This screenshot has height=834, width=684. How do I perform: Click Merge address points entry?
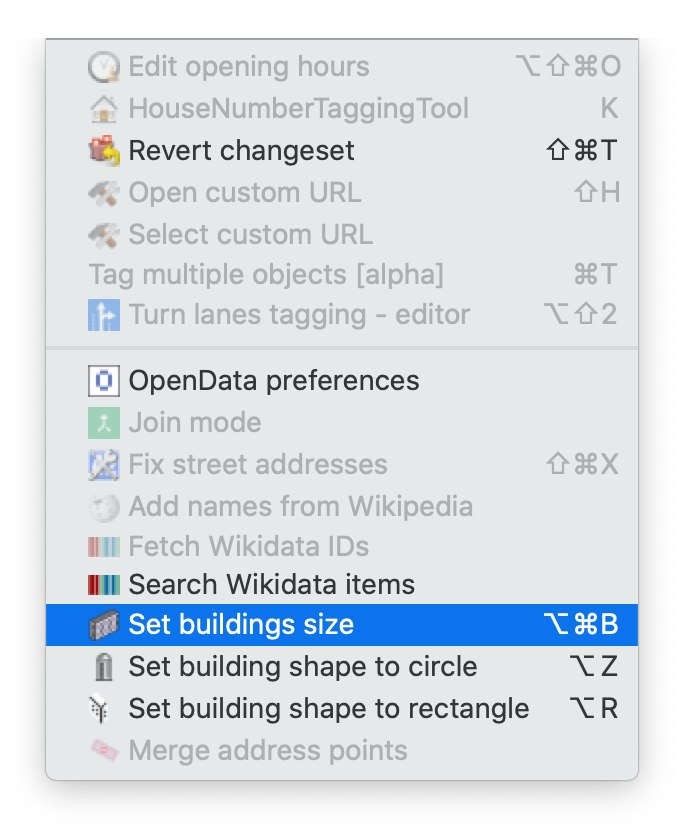point(342,750)
